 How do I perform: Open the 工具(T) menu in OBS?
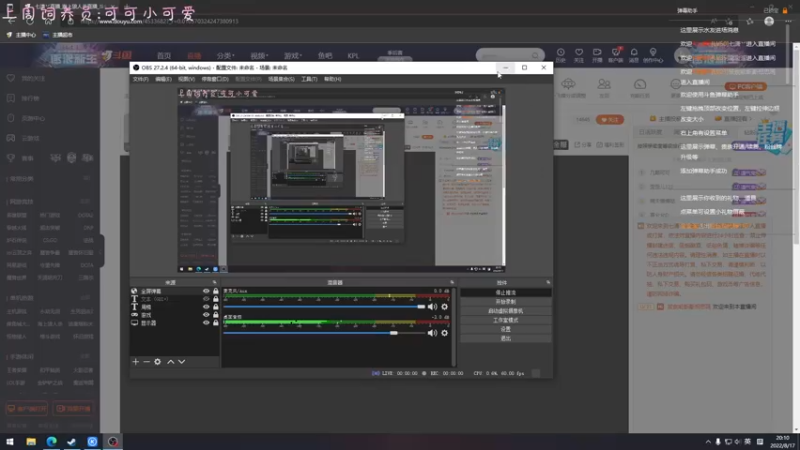click(x=309, y=79)
